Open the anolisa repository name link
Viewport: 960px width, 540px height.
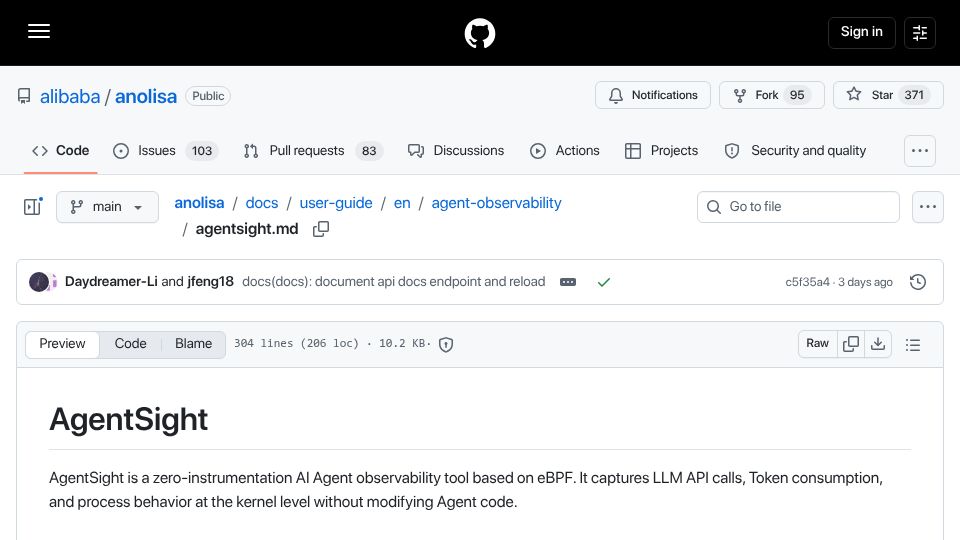tap(146, 96)
